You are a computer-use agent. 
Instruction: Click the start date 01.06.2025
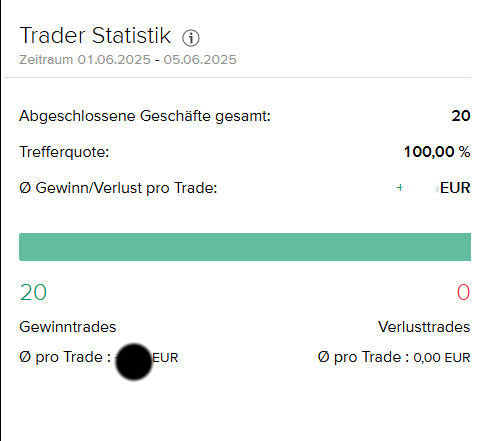coord(114,60)
